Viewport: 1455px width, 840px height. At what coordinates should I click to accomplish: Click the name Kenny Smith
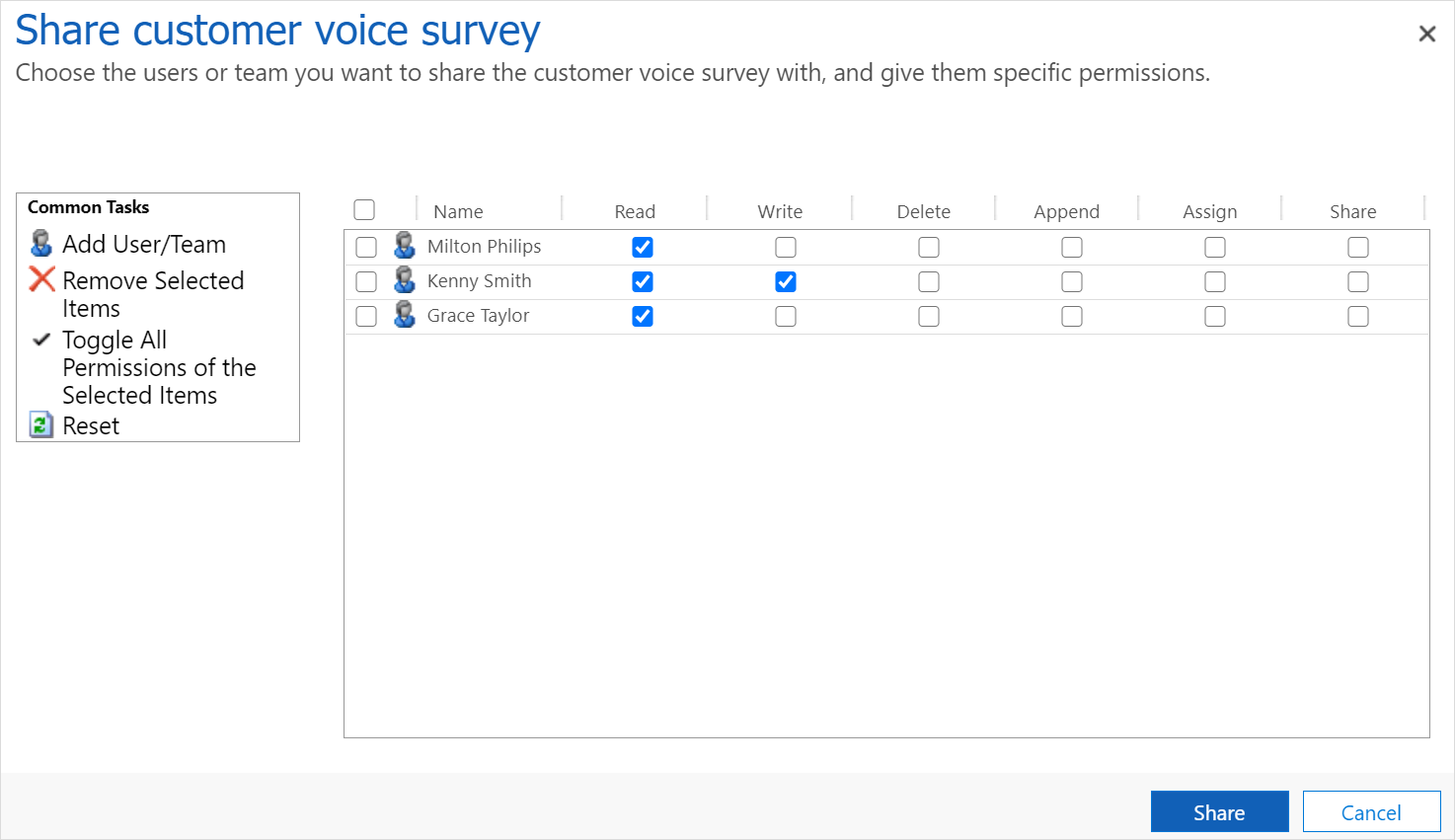tap(479, 280)
